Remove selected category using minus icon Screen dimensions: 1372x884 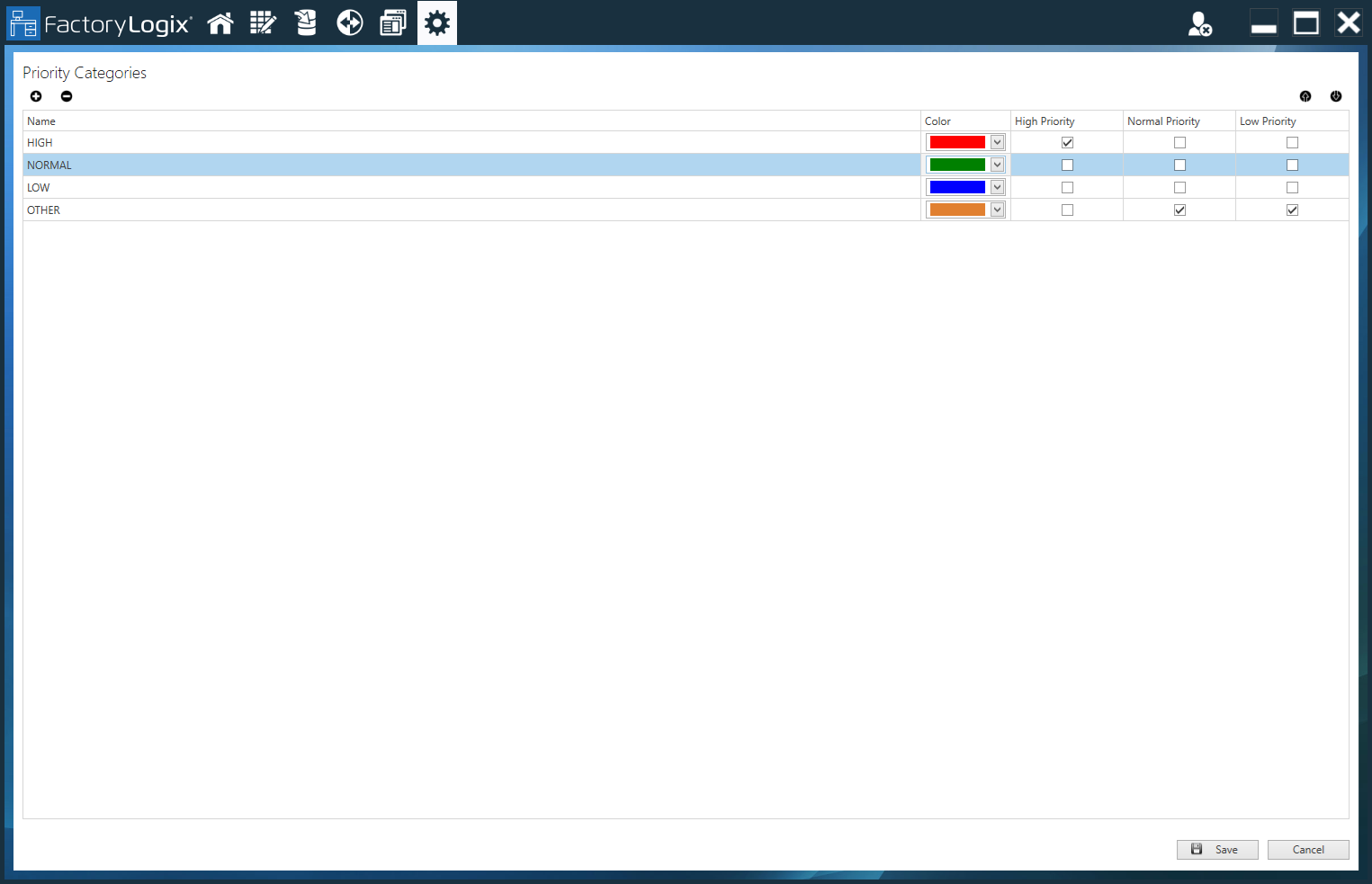point(66,96)
